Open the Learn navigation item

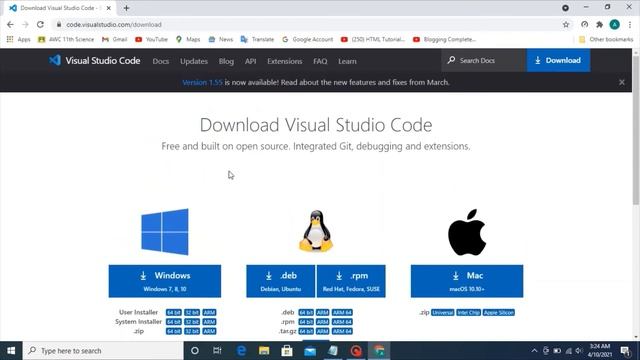coord(347,61)
